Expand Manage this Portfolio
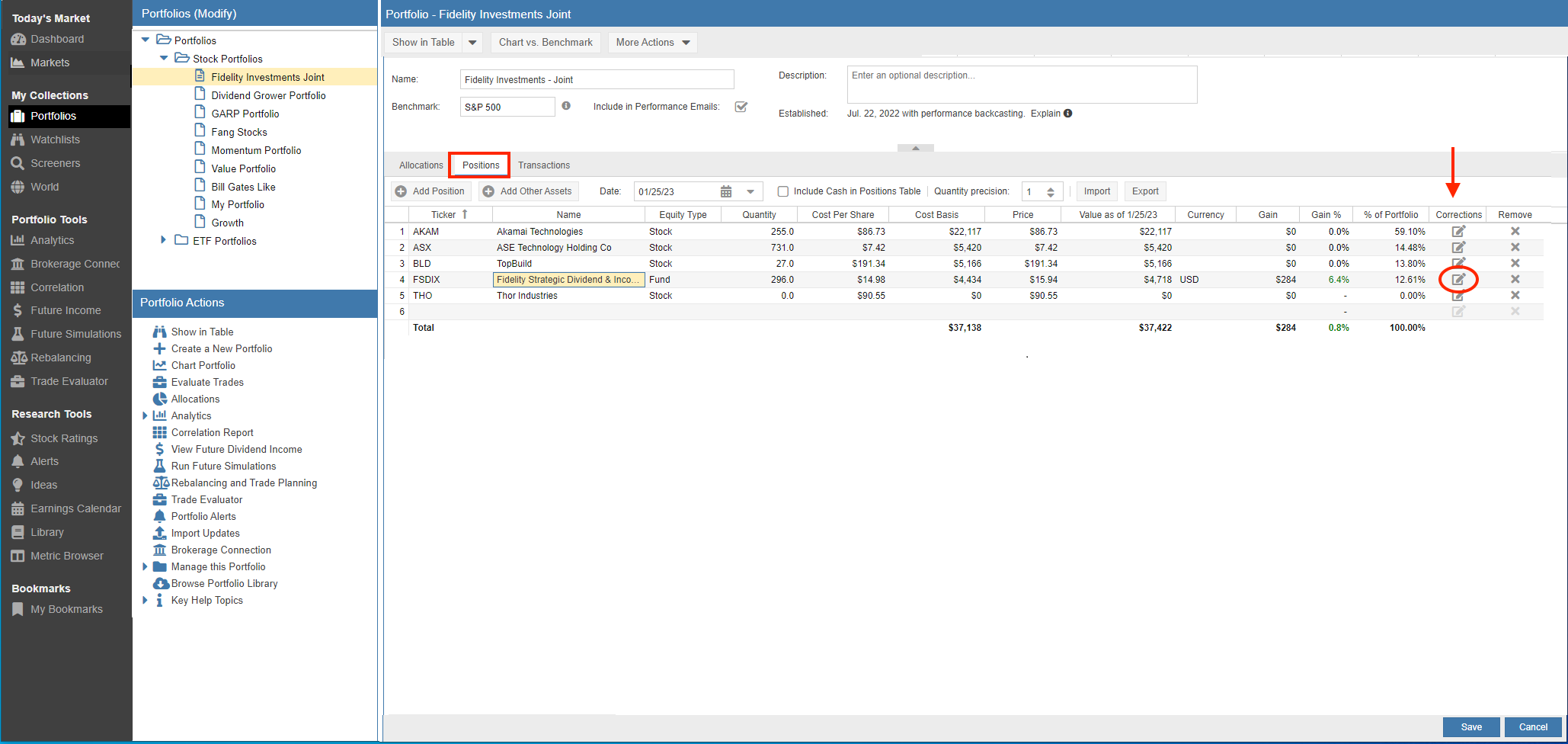The image size is (1568, 744). [145, 566]
